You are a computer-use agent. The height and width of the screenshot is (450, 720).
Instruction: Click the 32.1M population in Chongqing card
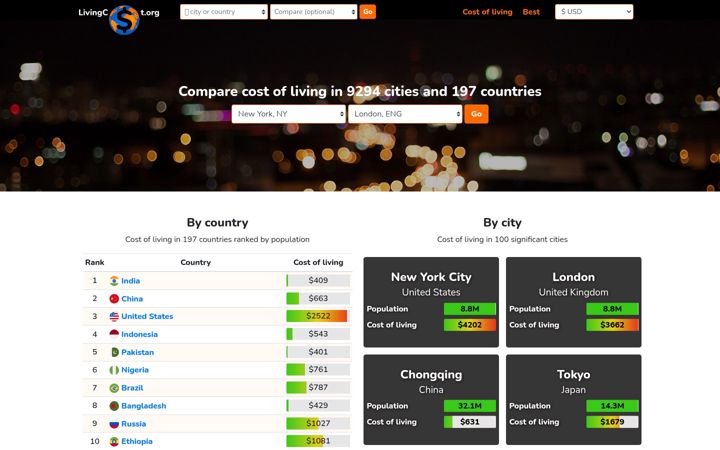pos(469,406)
